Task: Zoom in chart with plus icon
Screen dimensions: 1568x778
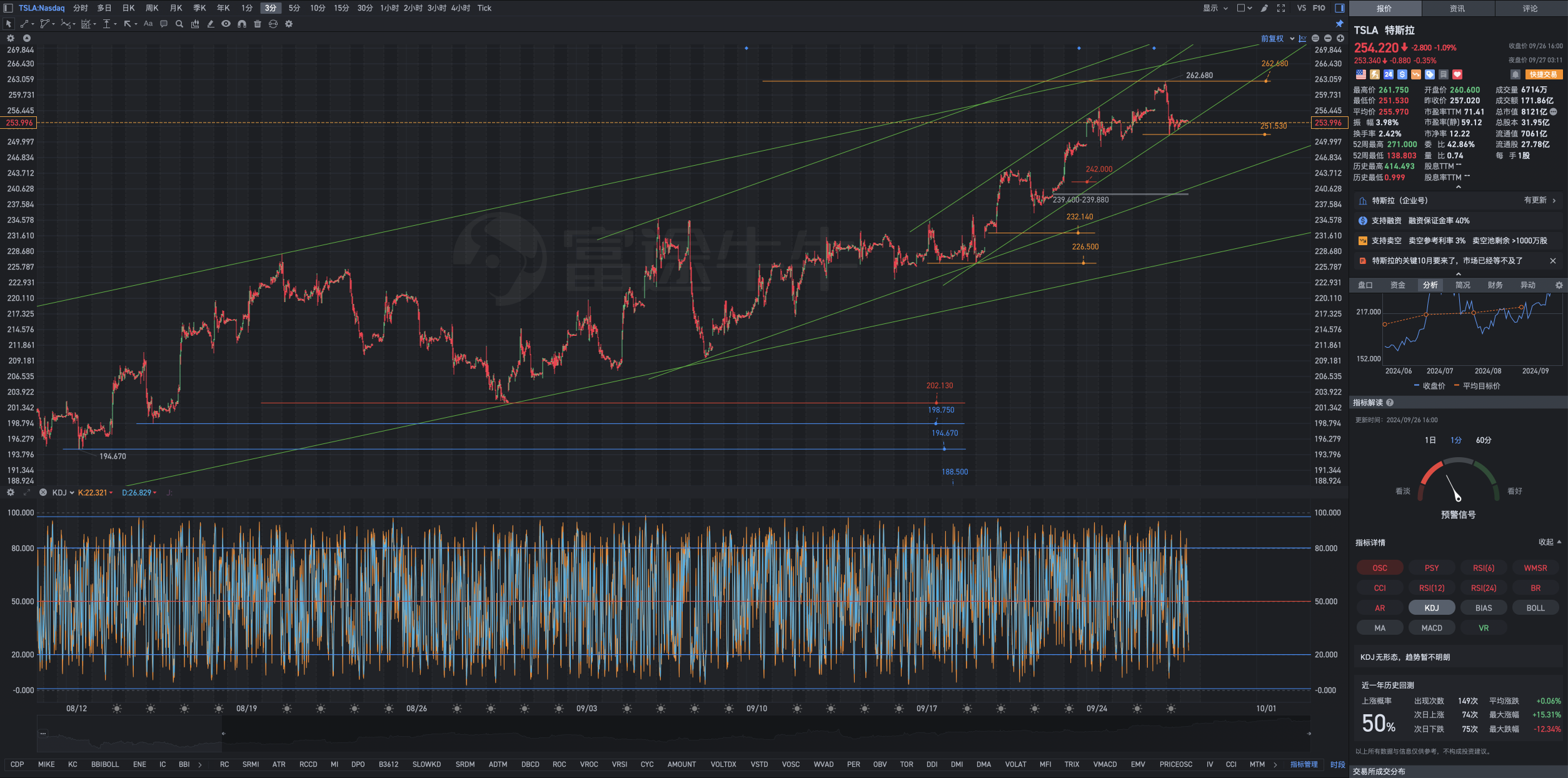Action: (x=1340, y=38)
